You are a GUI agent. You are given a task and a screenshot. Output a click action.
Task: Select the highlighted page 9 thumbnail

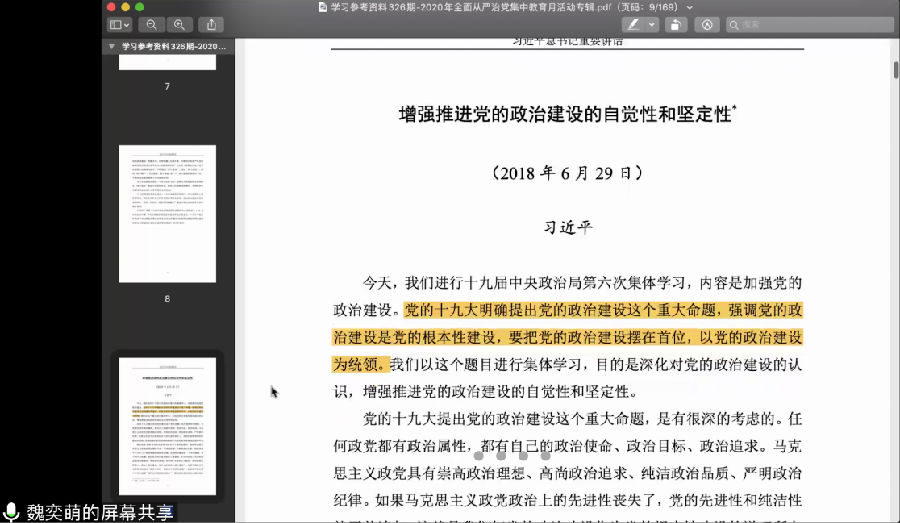click(x=167, y=426)
